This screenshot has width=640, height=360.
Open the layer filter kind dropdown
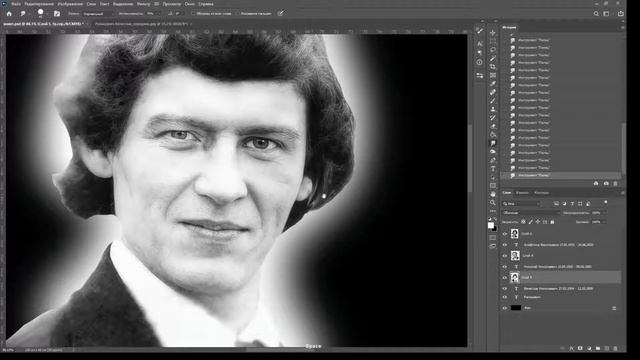[x=522, y=203]
